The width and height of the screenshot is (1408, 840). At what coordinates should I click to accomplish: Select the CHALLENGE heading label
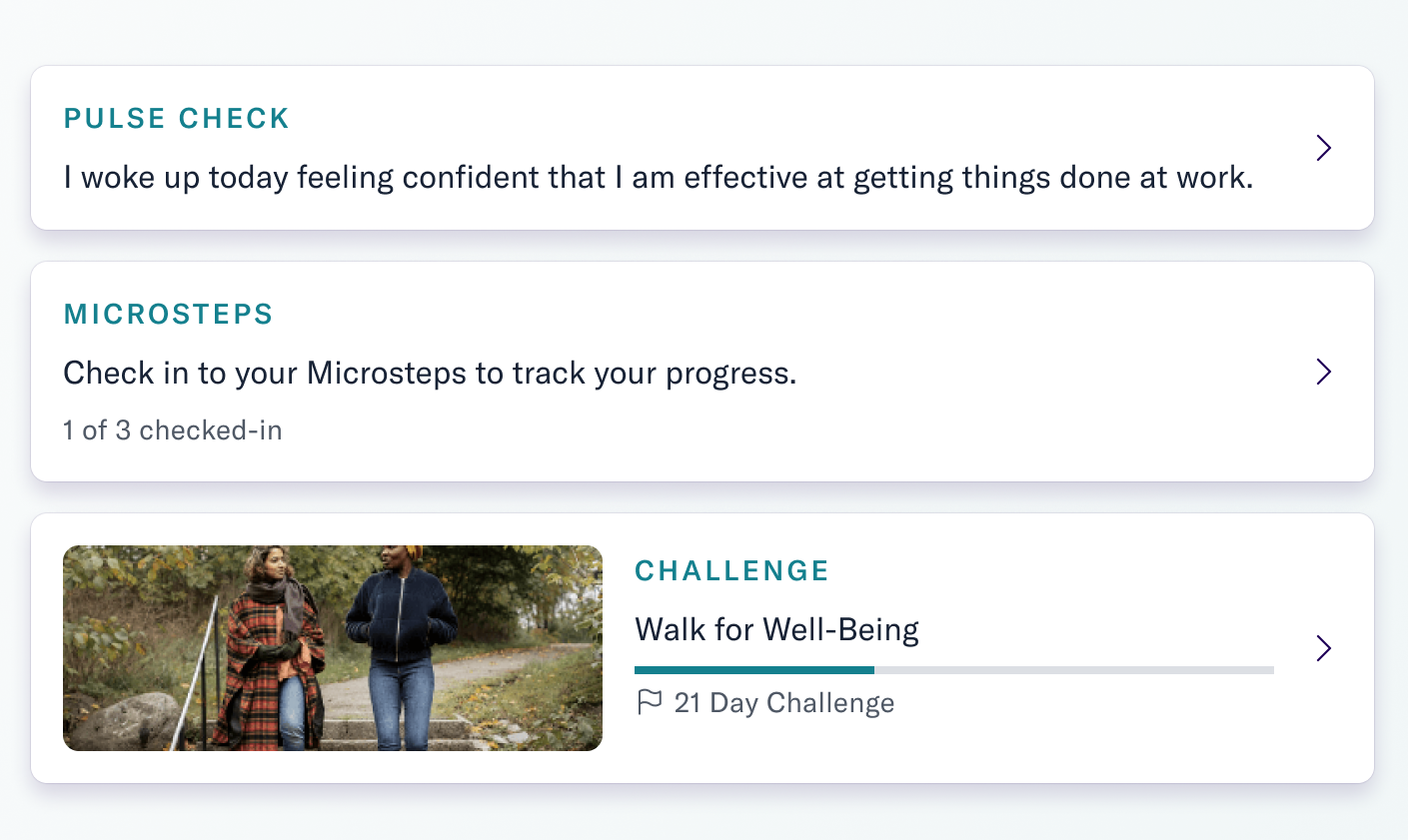coord(731,571)
